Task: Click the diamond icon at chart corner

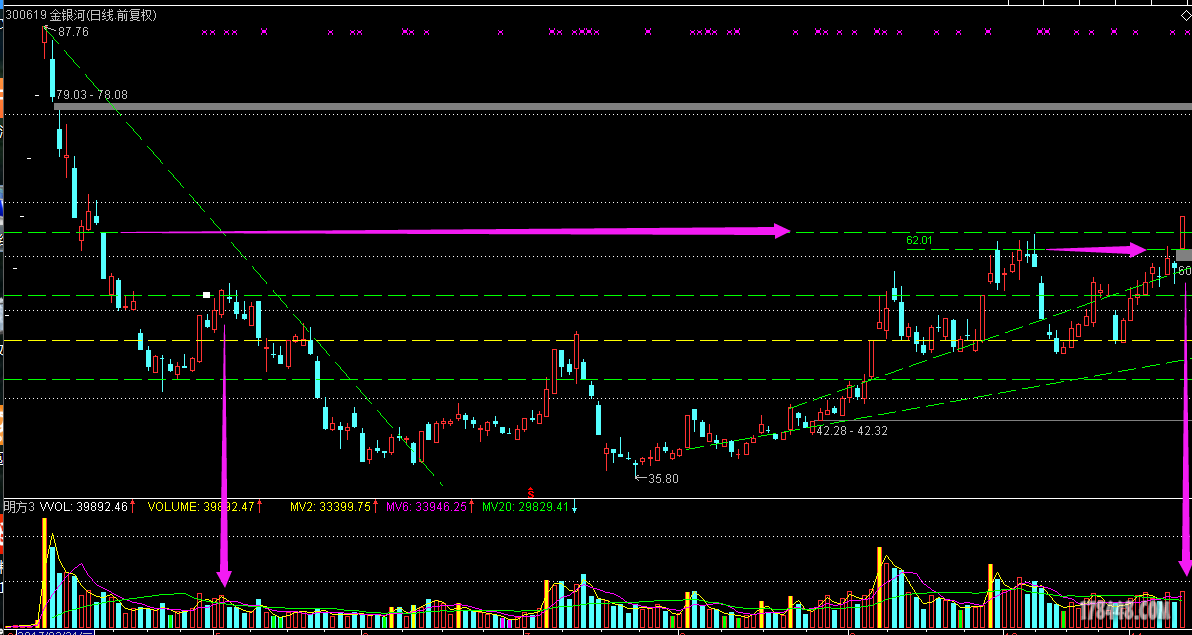Action: point(1187,14)
